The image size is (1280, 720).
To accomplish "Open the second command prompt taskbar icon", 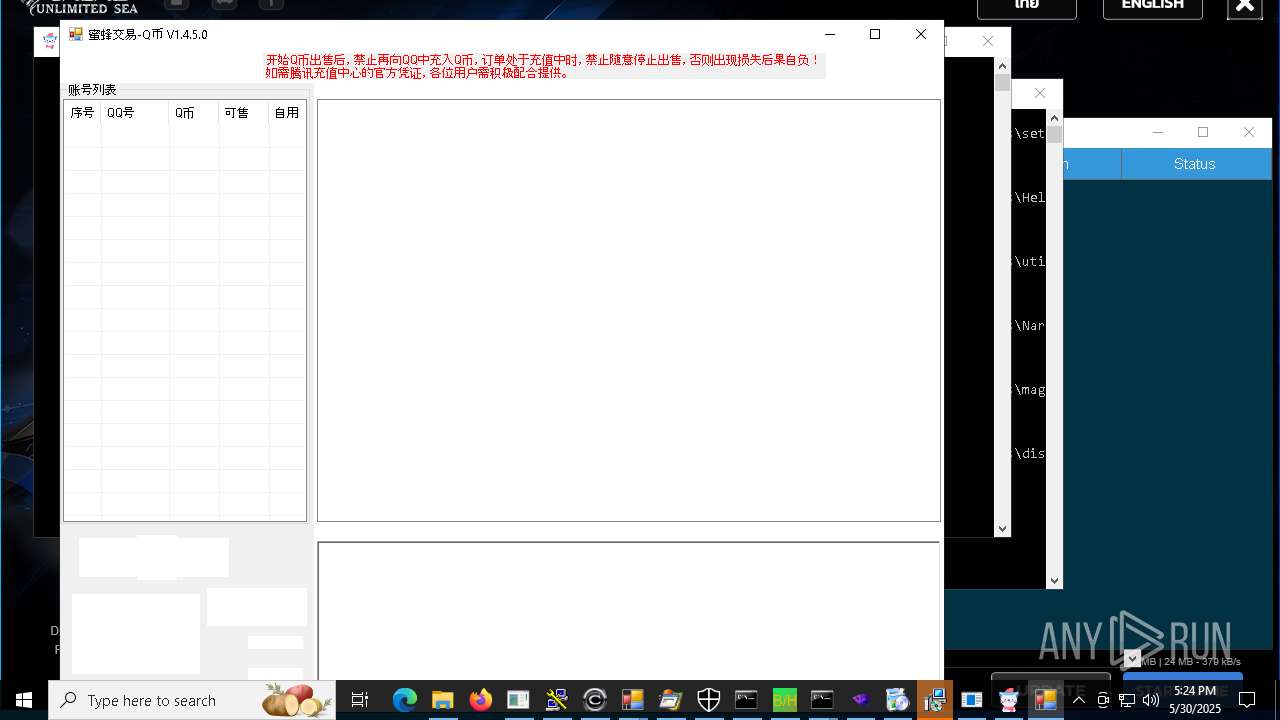I will click(x=822, y=700).
